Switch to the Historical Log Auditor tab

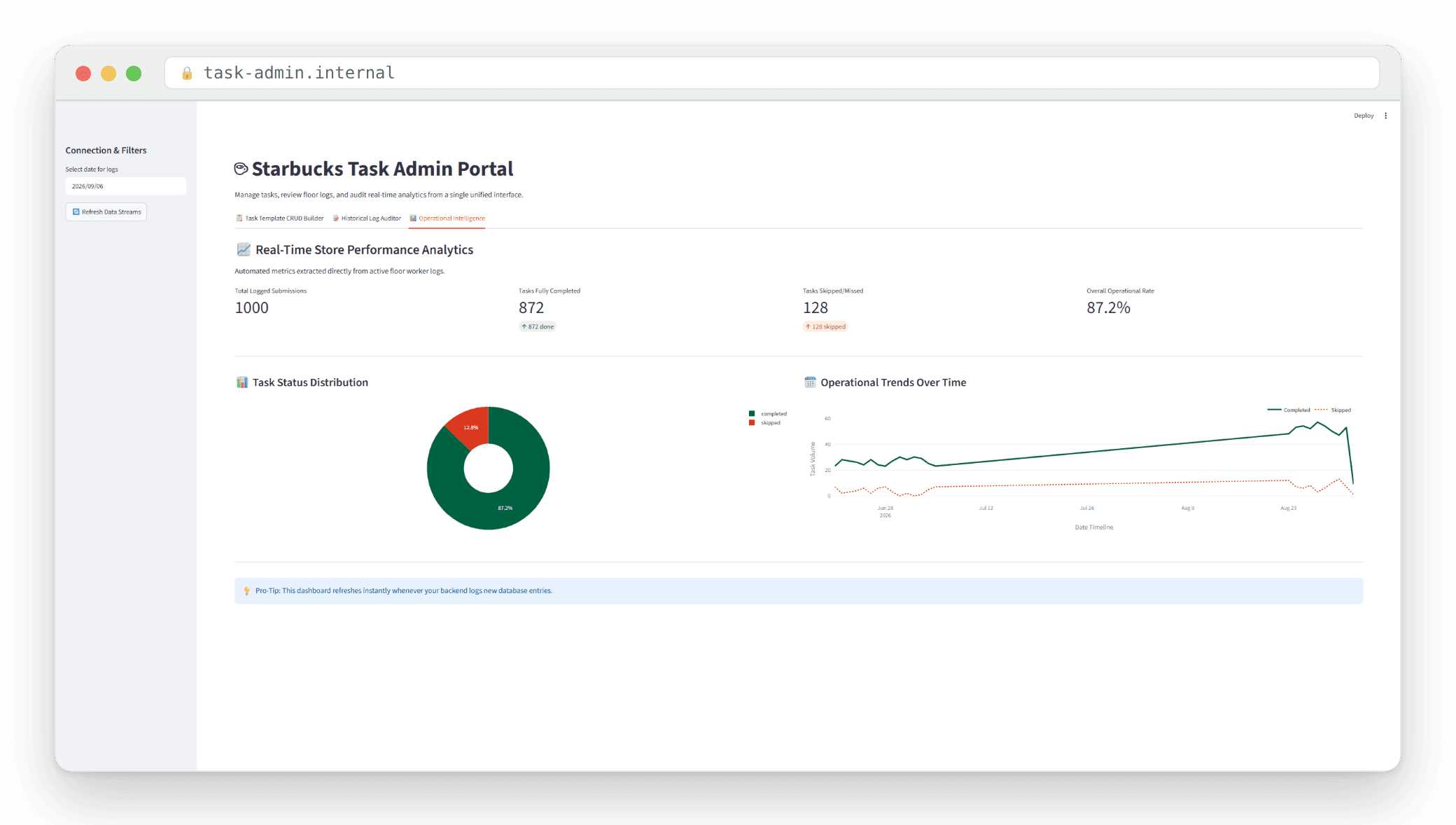click(367, 219)
